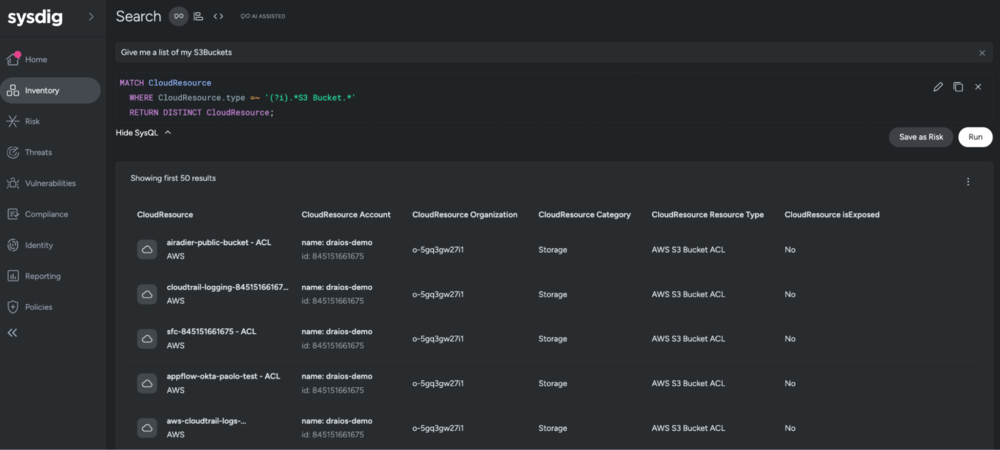Copy the SysQL query
1000x450 pixels.
tap(958, 87)
